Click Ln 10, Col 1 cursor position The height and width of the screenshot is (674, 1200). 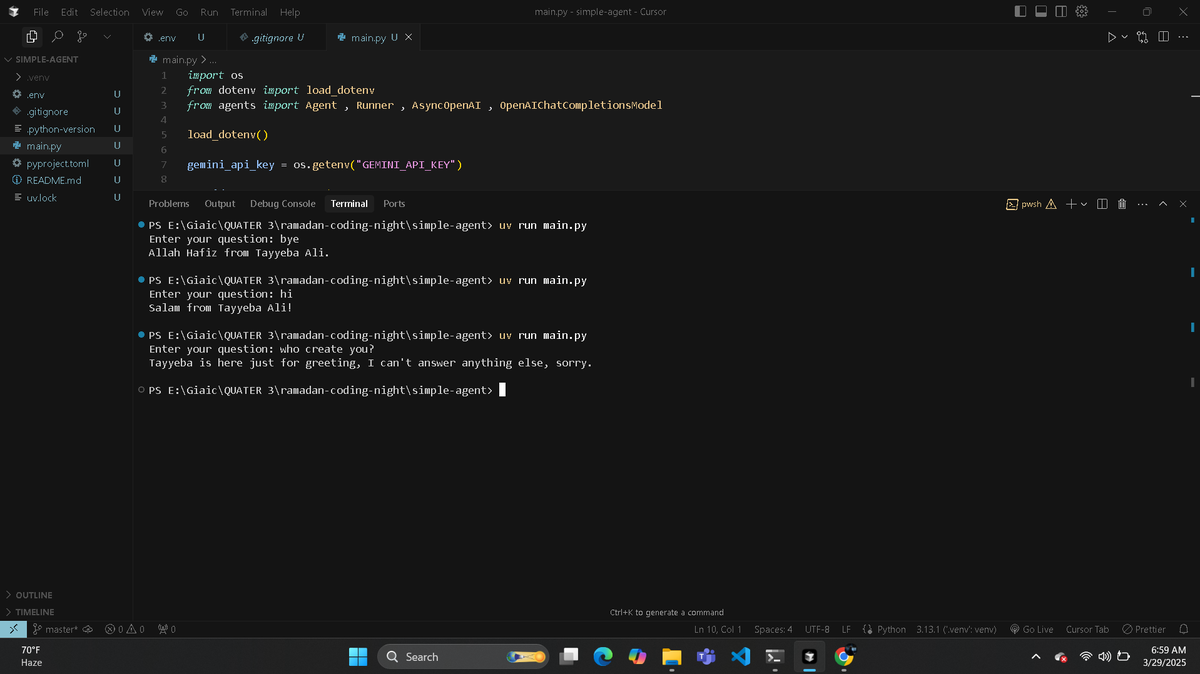[717, 629]
